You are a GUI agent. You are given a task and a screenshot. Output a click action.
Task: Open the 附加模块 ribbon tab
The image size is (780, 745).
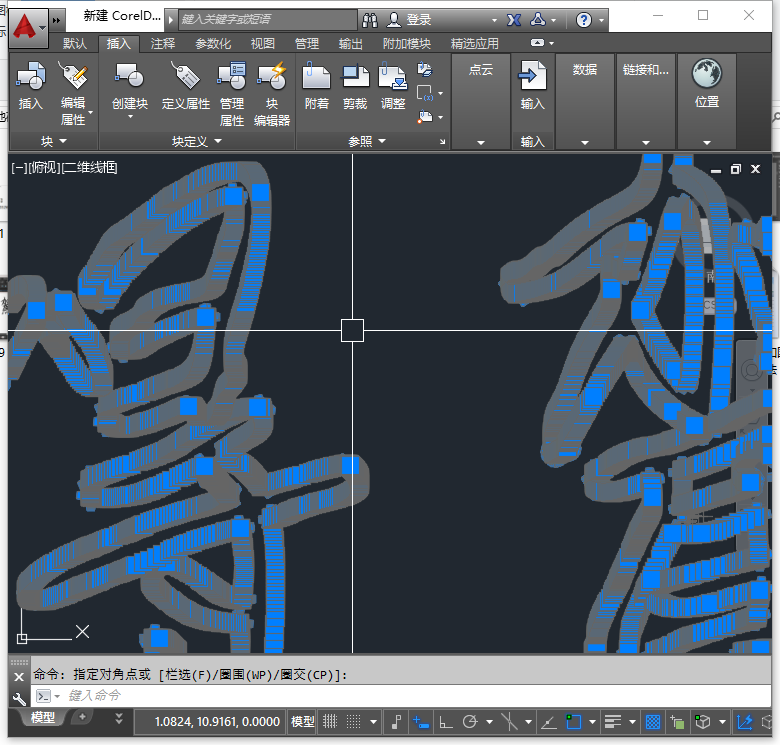coord(406,44)
